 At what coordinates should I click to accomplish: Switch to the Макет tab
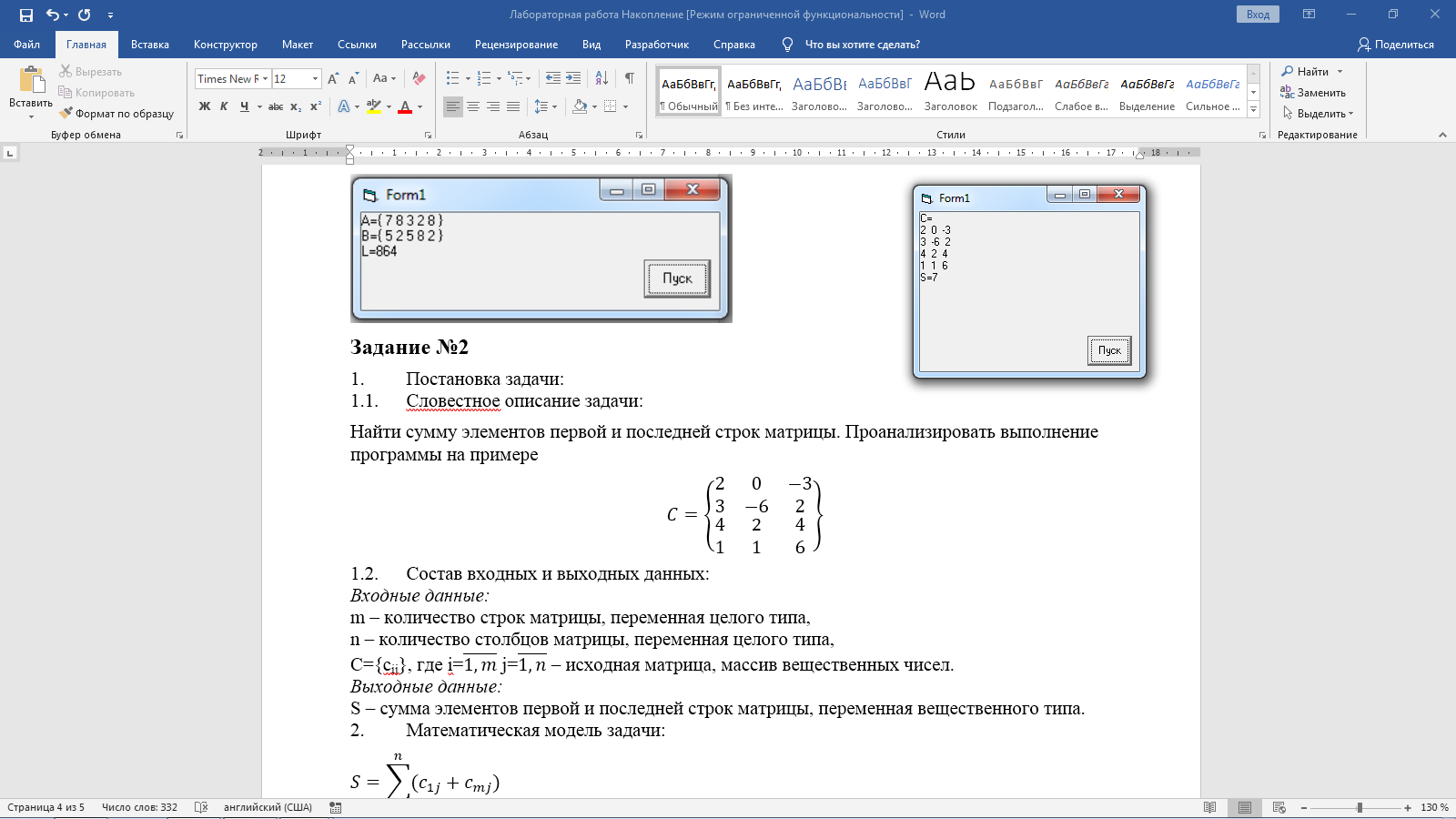tap(298, 45)
